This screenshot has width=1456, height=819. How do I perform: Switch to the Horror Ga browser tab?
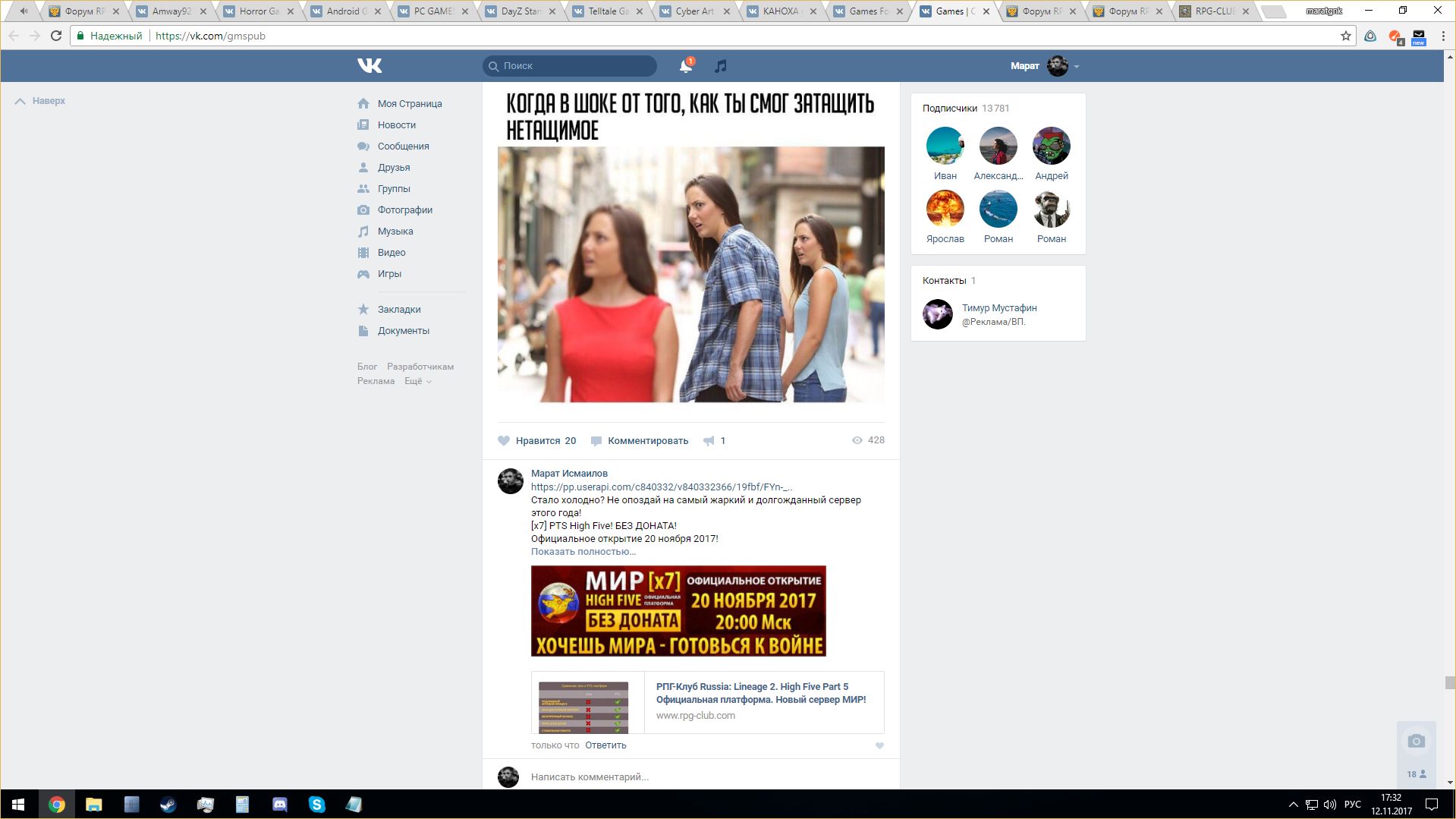(260, 11)
